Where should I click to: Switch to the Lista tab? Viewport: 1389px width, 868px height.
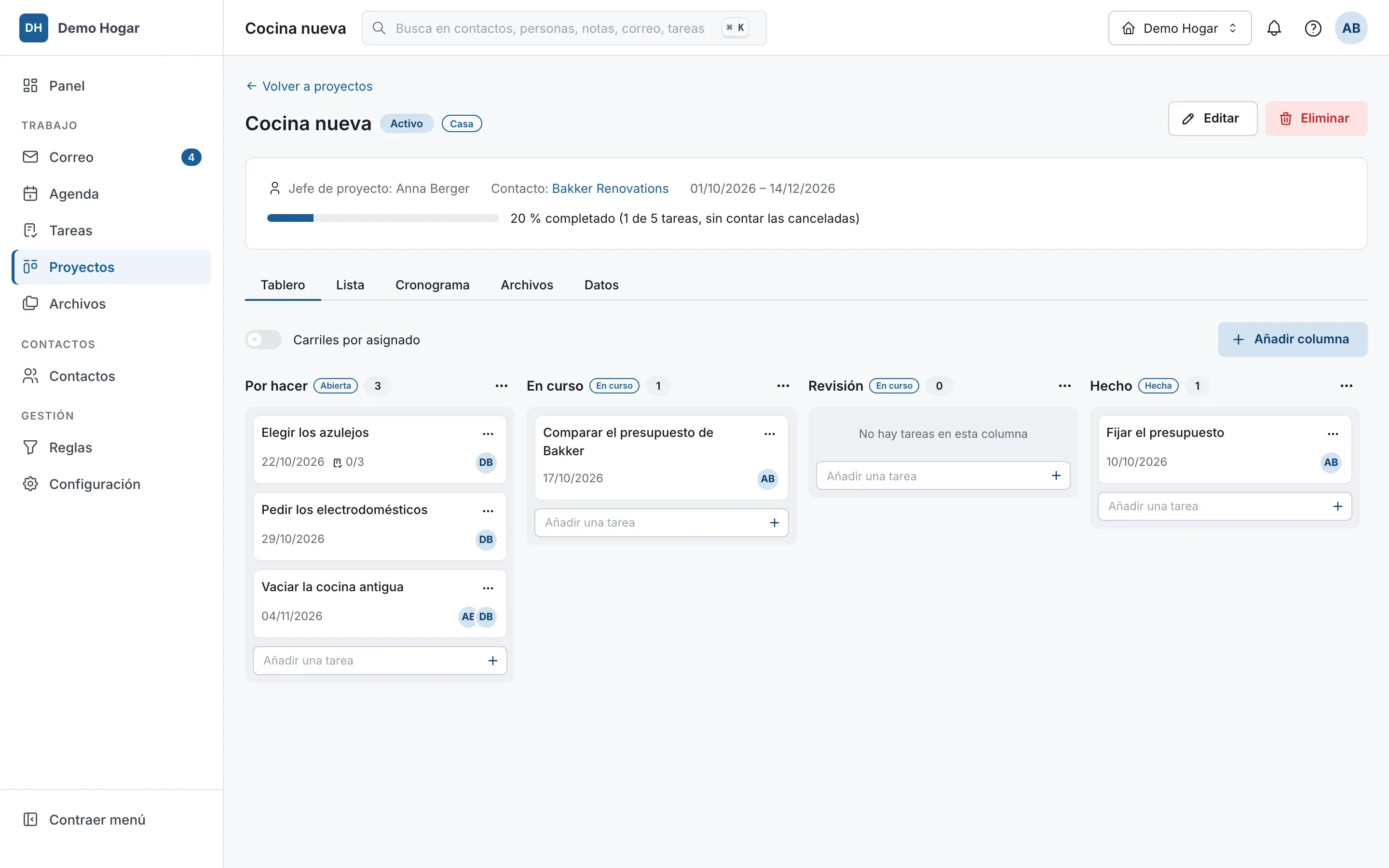pos(350,285)
